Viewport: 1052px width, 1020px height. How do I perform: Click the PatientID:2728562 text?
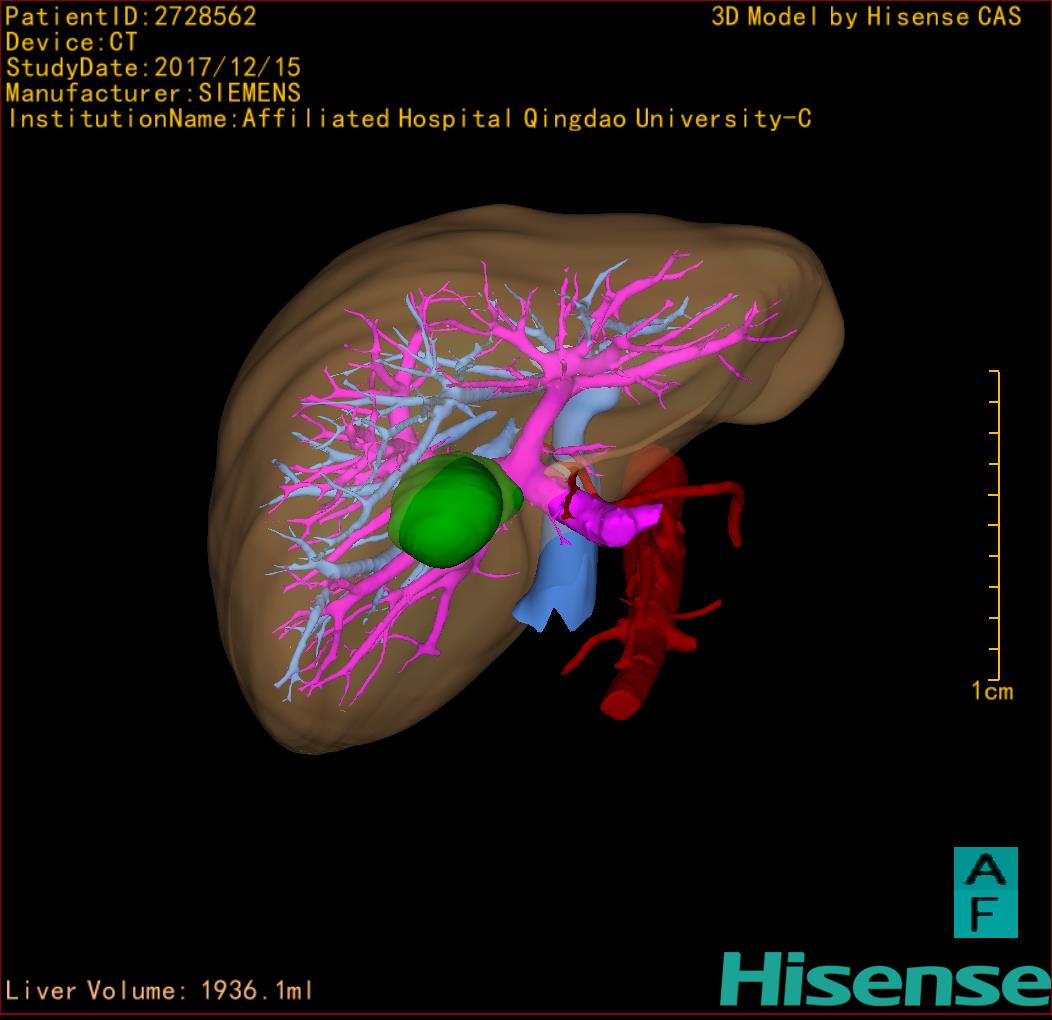[131, 16]
